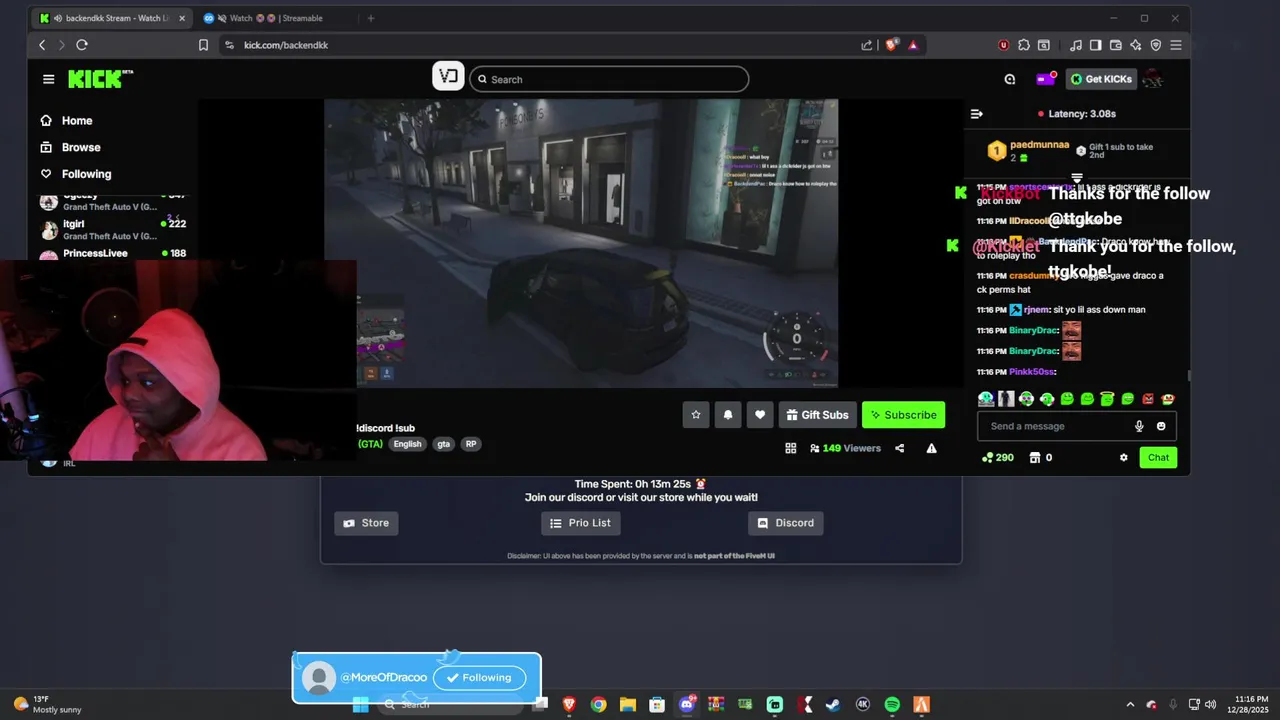The image size is (1280, 720).
Task: Click the share stream icon
Action: 899,448
